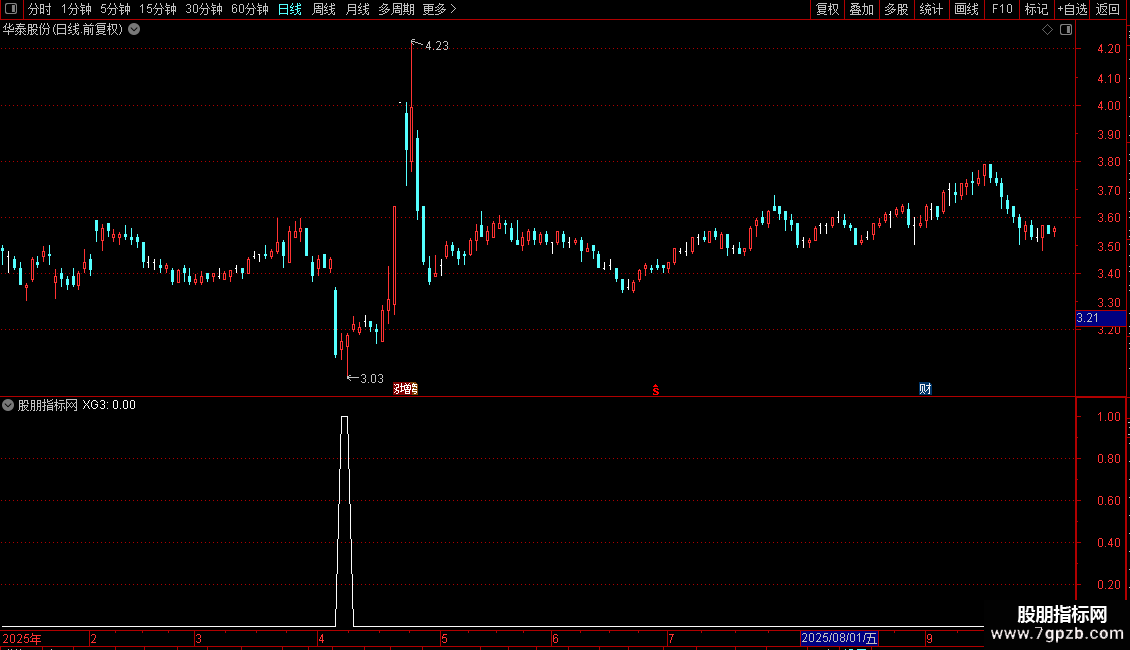Expand the 更多 periods menu
This screenshot has height=650, width=1130.
tap(439, 9)
